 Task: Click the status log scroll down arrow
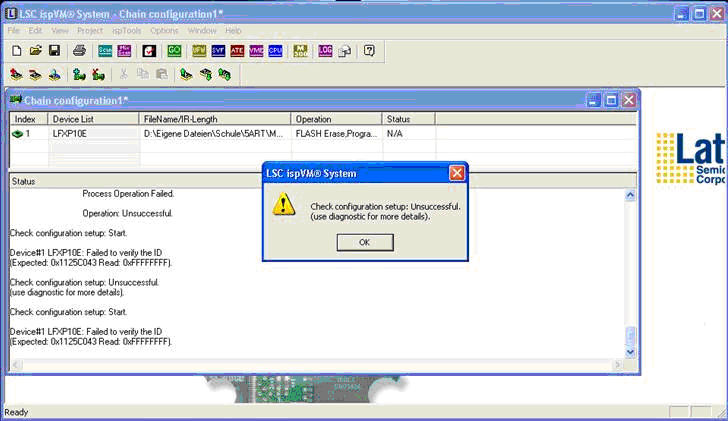tap(630, 352)
